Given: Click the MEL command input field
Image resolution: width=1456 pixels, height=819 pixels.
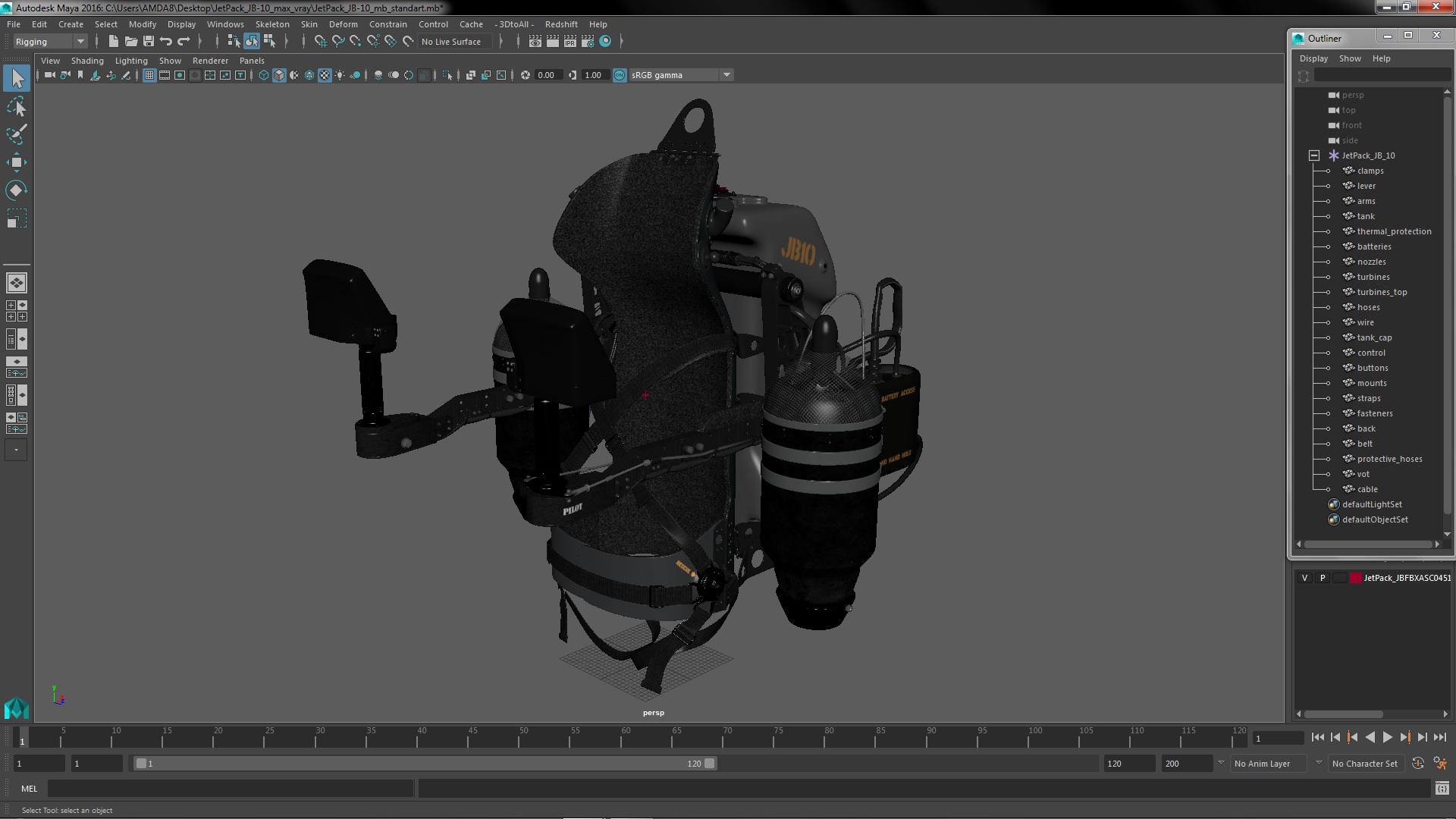Looking at the screenshot, I should coord(230,789).
